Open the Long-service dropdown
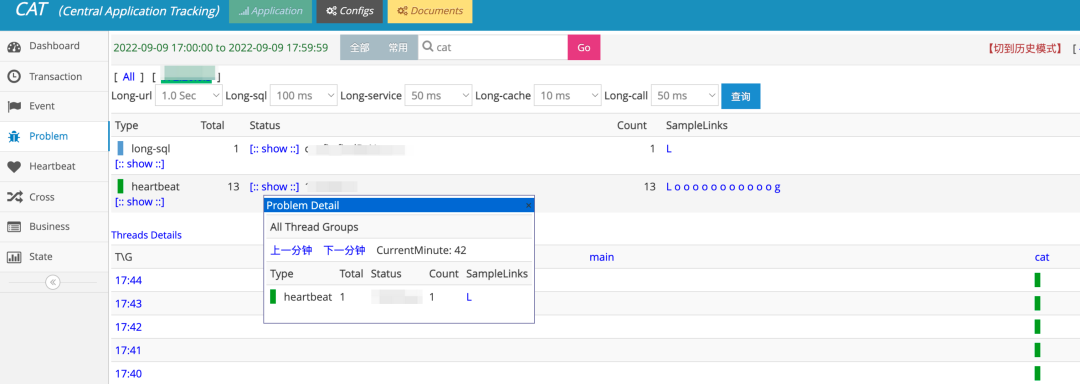The width and height of the screenshot is (1080, 384). [438, 96]
